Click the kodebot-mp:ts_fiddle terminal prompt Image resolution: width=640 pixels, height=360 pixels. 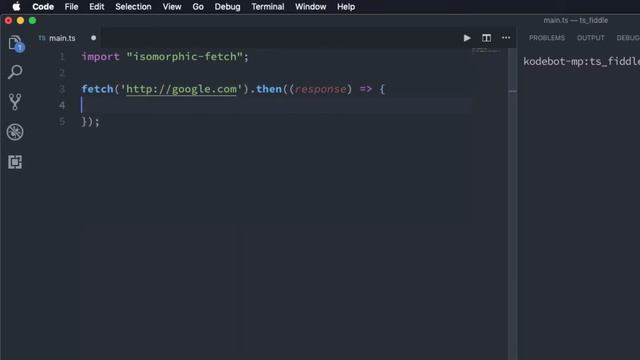581,61
